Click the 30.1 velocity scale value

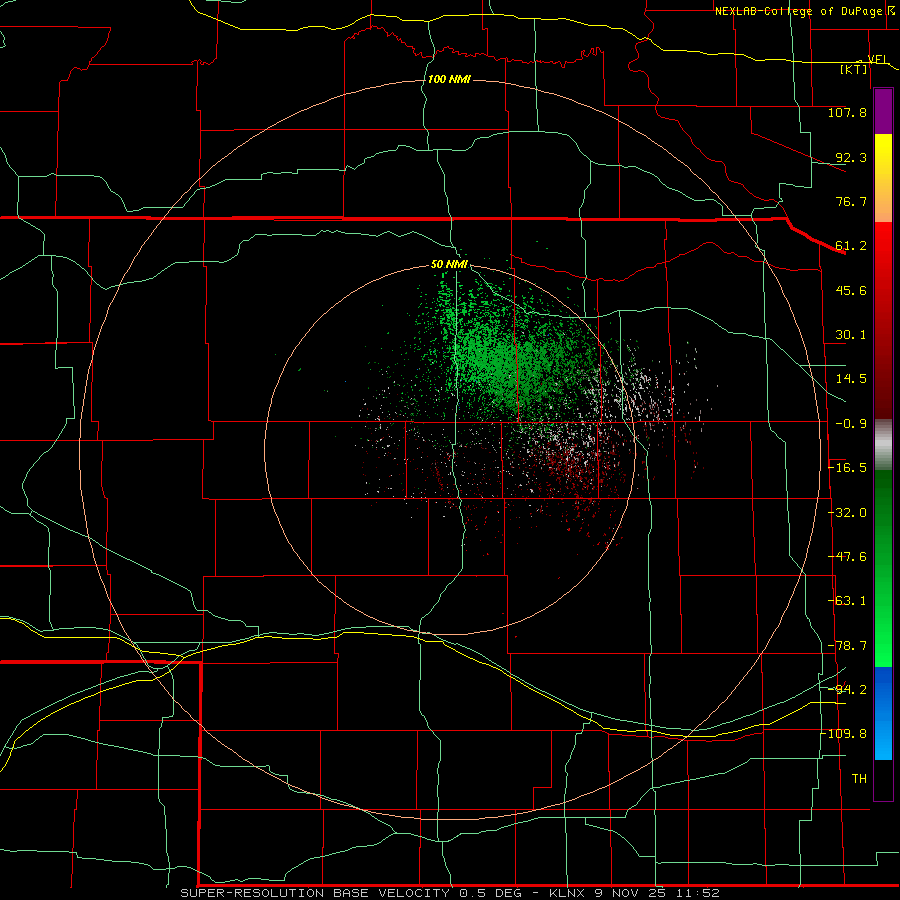point(851,335)
